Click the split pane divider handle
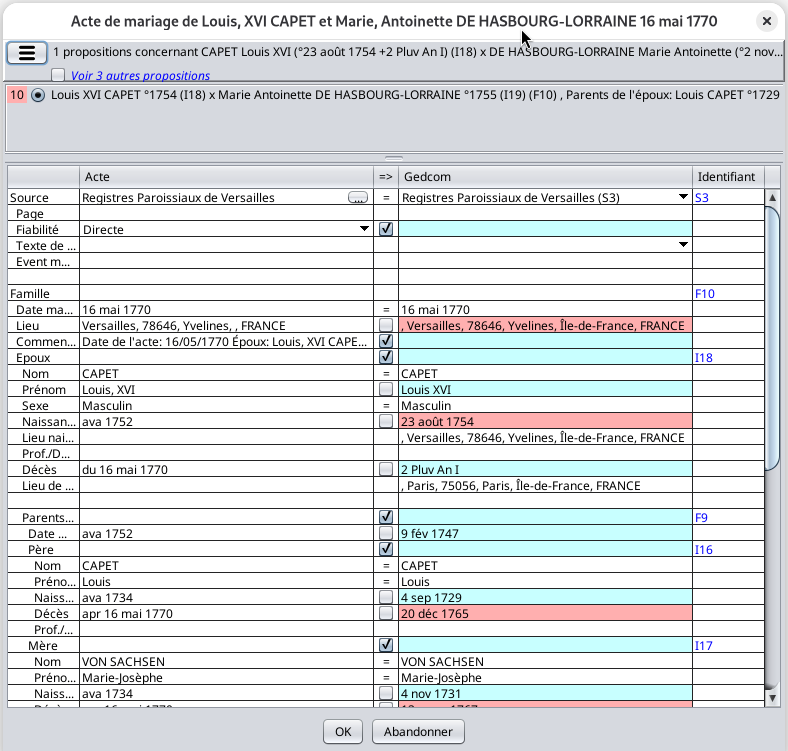This screenshot has height=751, width=788. pos(394,158)
